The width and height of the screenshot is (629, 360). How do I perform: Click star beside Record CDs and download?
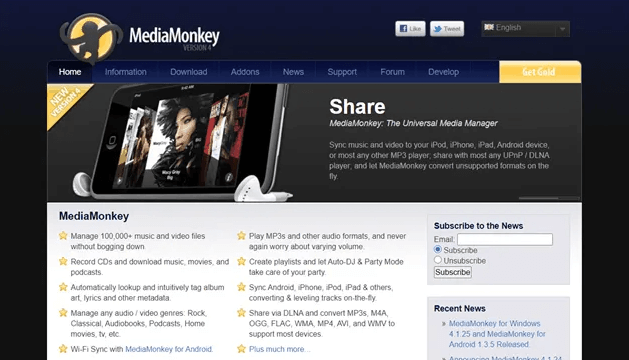(63, 261)
